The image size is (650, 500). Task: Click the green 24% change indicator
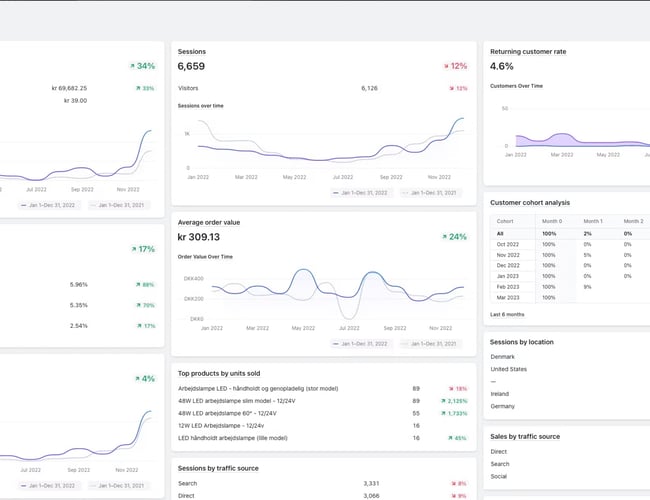pos(454,237)
